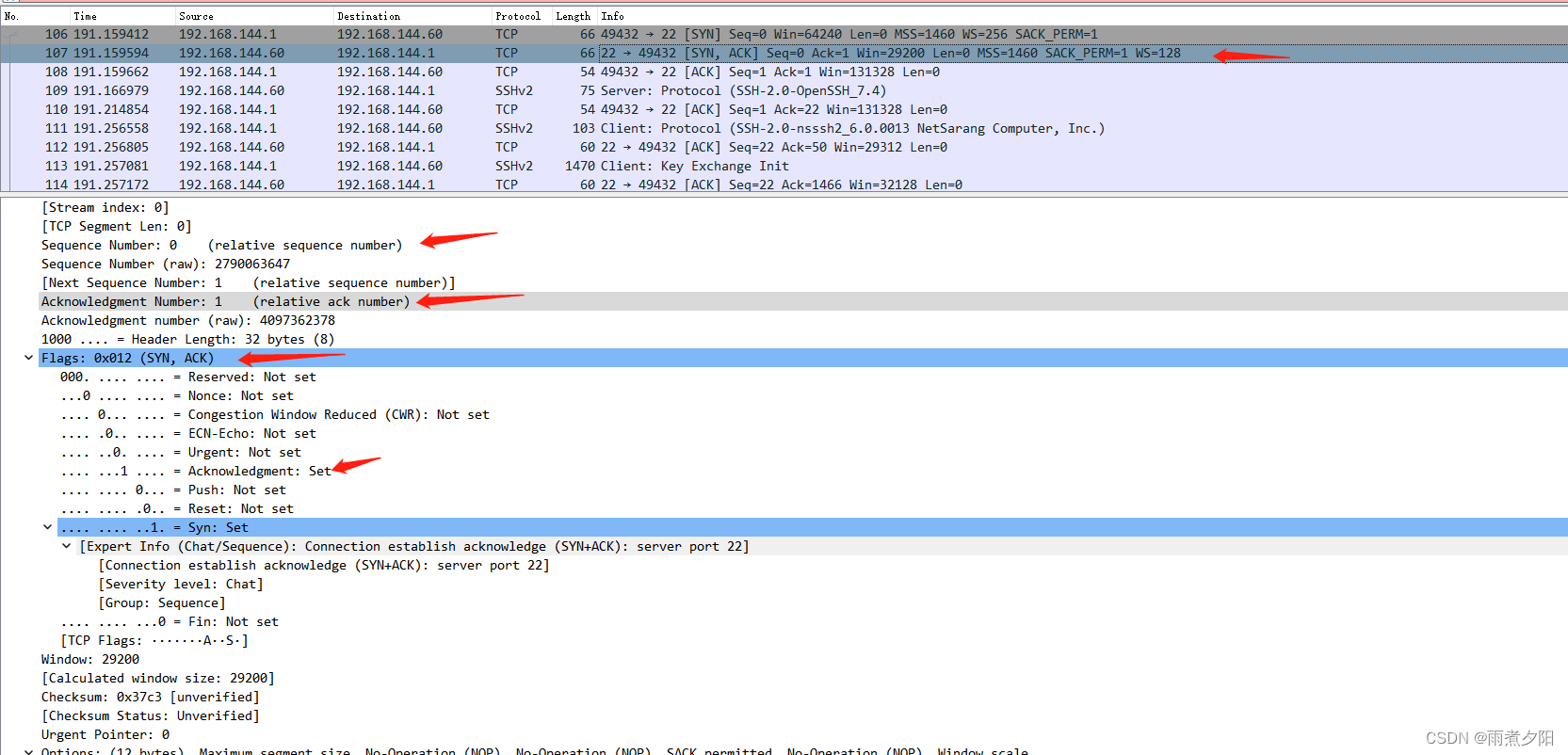
Task: Select packet 109 SSH-2.0-OpenSSH_7.4 row
Action: tap(784, 90)
